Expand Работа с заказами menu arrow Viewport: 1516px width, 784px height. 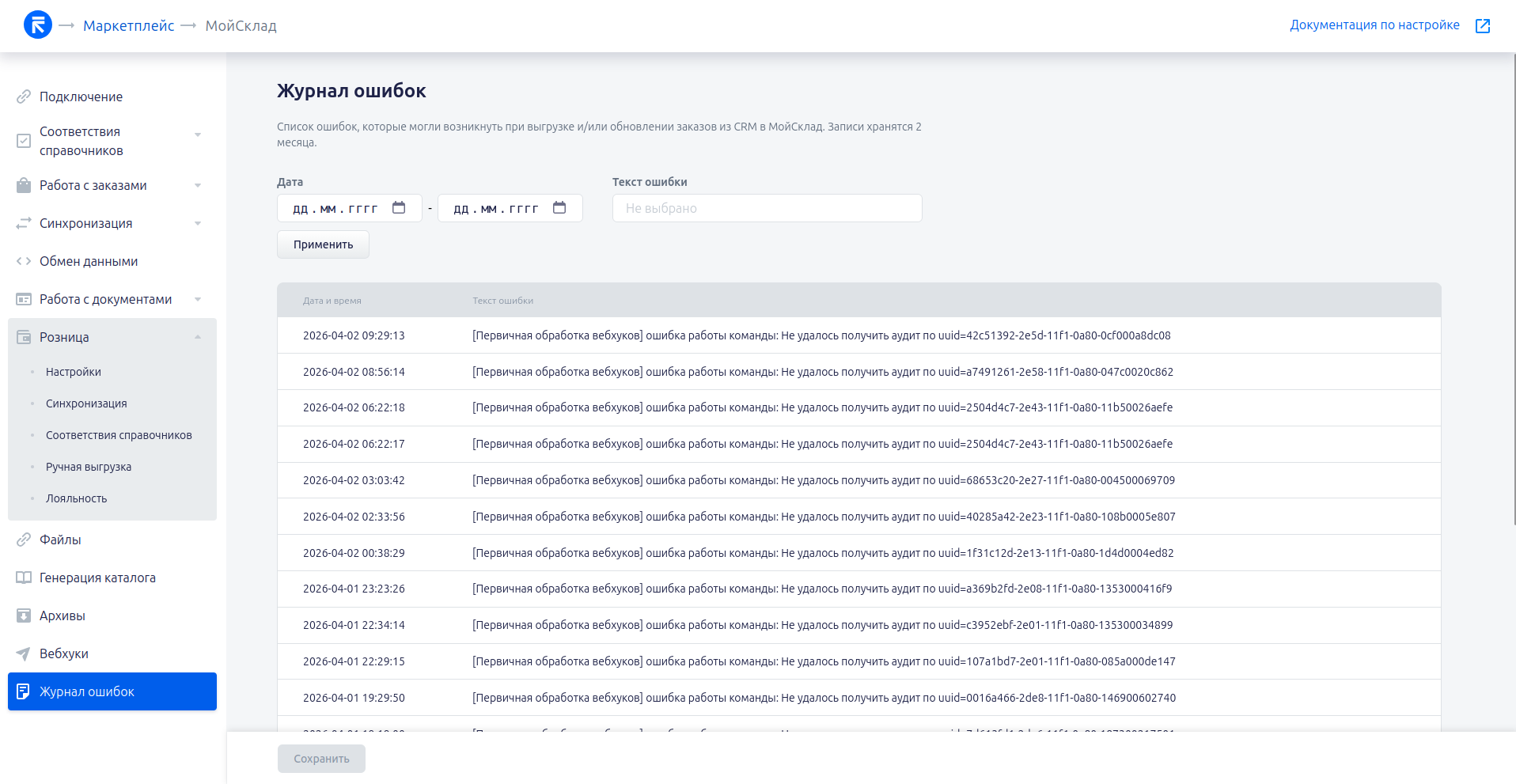198,185
